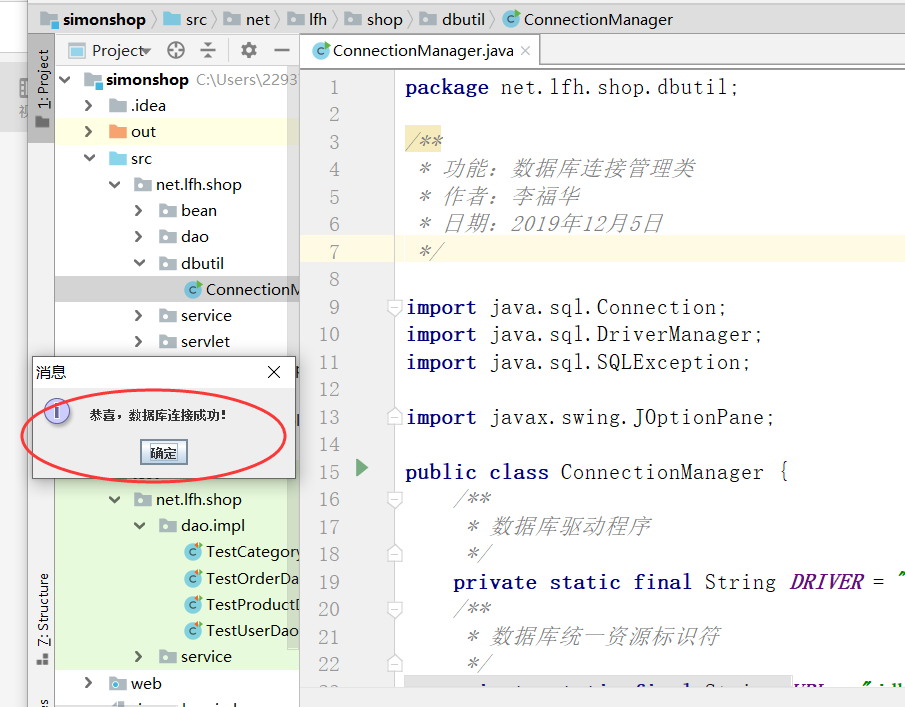Image resolution: width=905 pixels, height=707 pixels.
Task: Expand the servlet package
Action: tap(139, 342)
